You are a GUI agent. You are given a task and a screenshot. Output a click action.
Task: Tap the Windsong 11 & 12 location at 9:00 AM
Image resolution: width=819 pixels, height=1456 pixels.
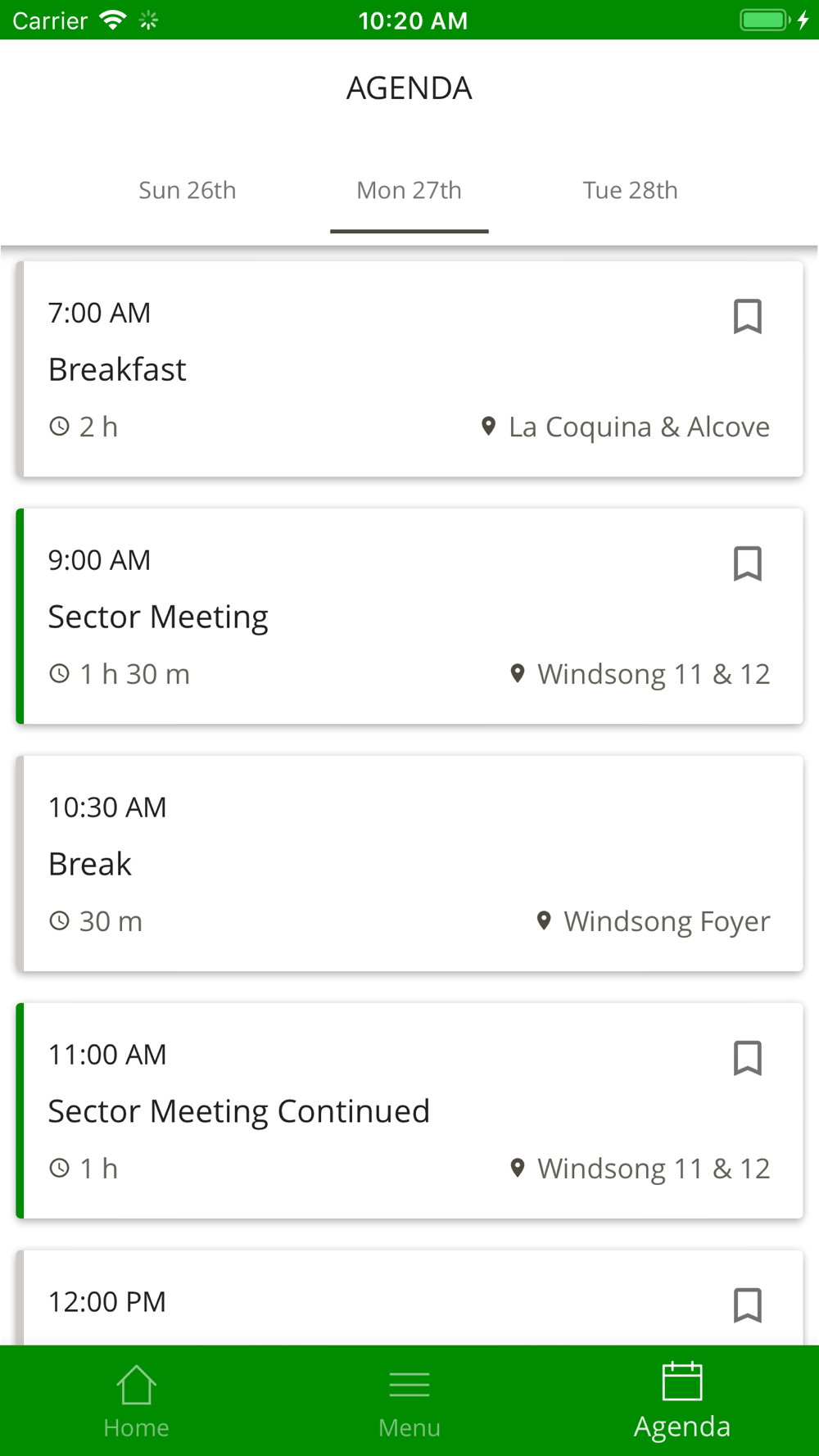click(653, 674)
